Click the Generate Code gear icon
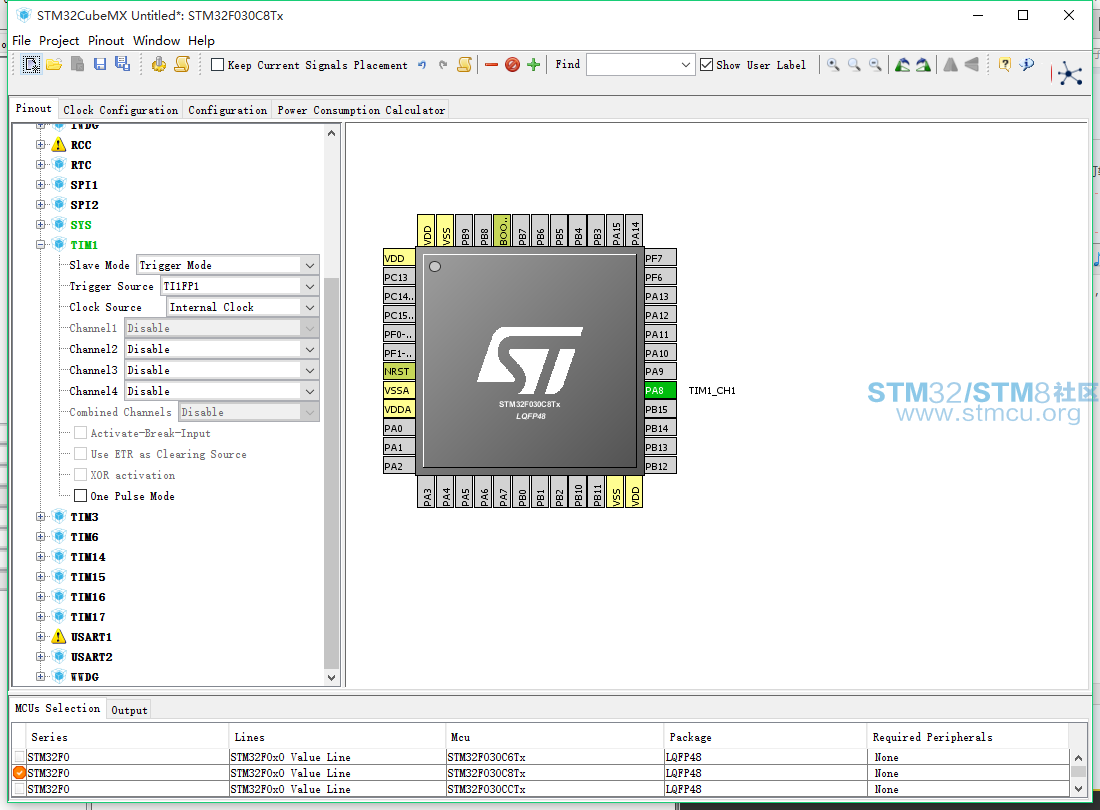This screenshot has width=1100, height=810. (x=159, y=65)
